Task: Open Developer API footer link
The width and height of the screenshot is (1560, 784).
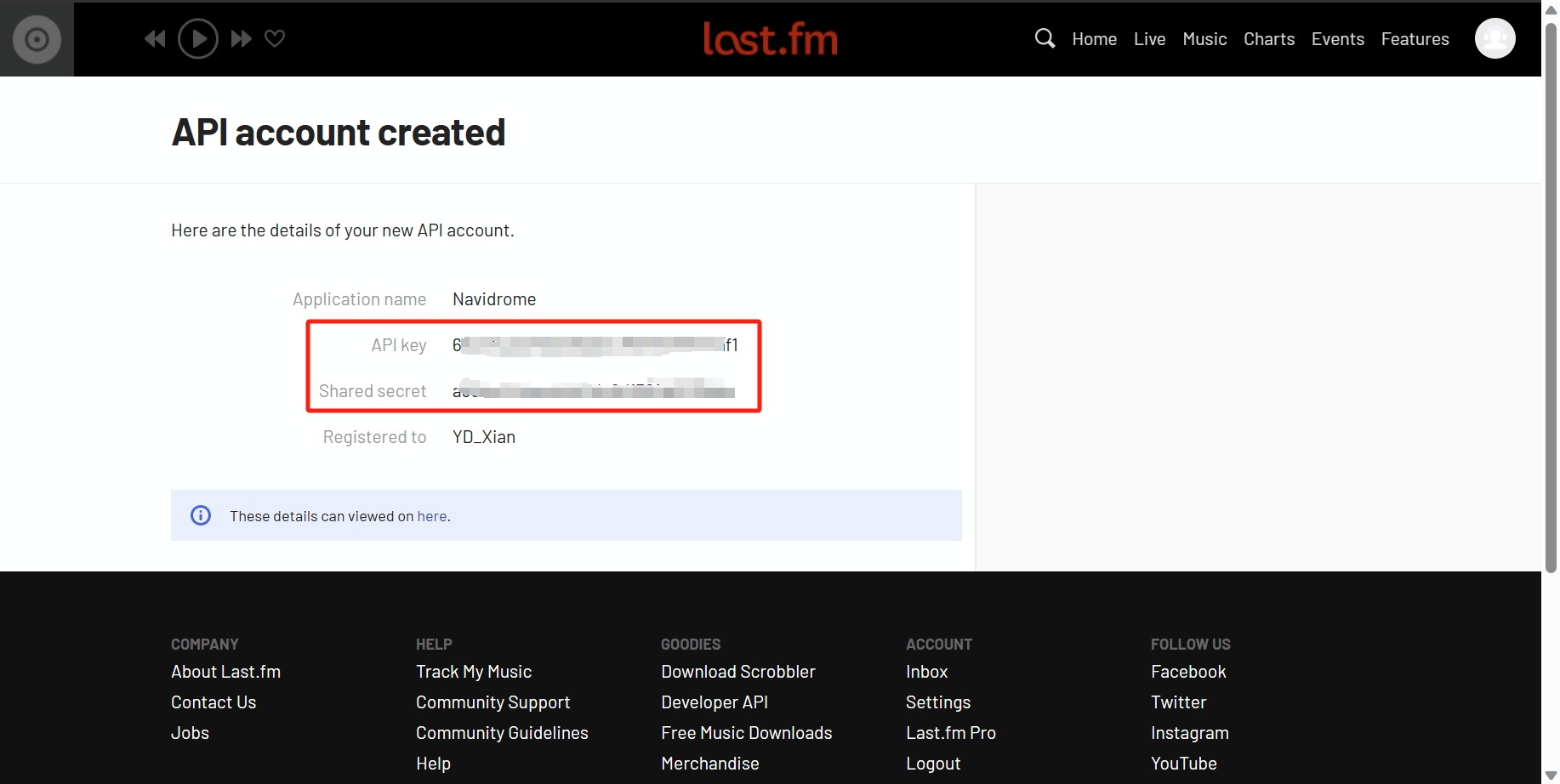Action: coord(715,702)
